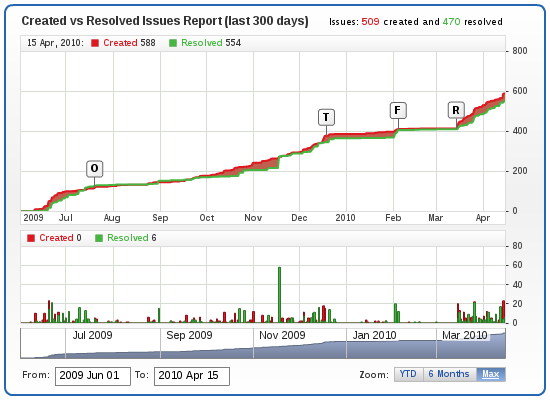
Task: Click the To date input field
Action: (x=192, y=376)
